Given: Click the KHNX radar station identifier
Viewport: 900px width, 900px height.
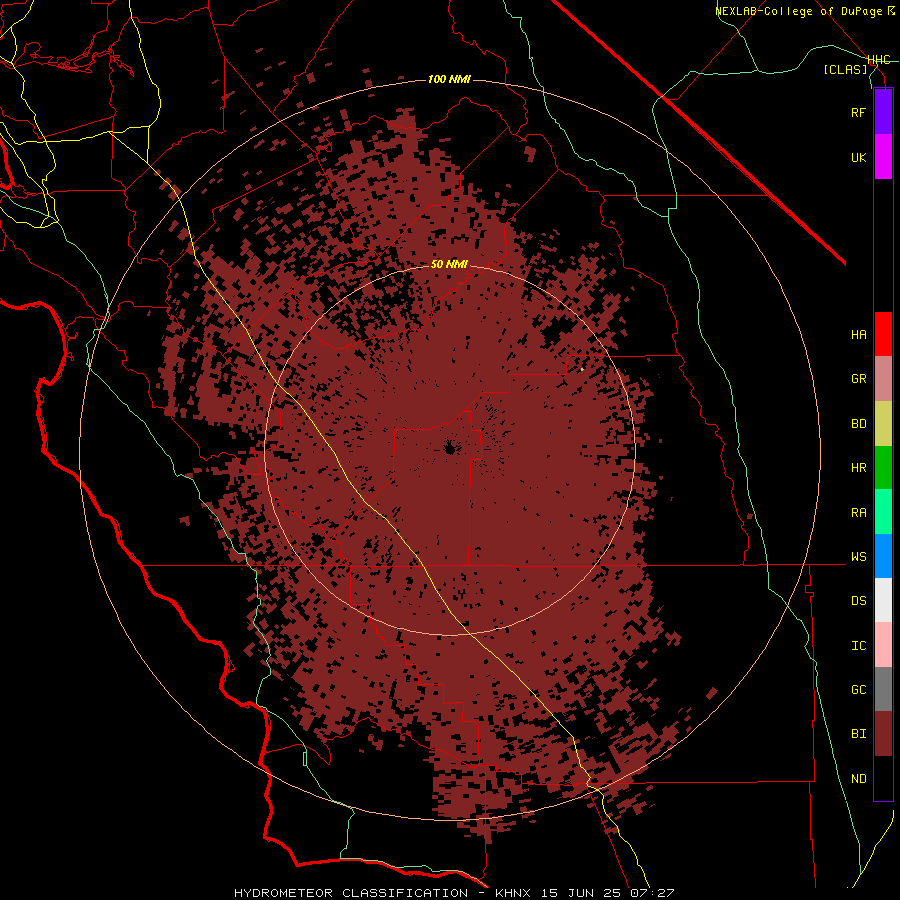Looking at the screenshot, I should pyautogui.click(x=513, y=893).
